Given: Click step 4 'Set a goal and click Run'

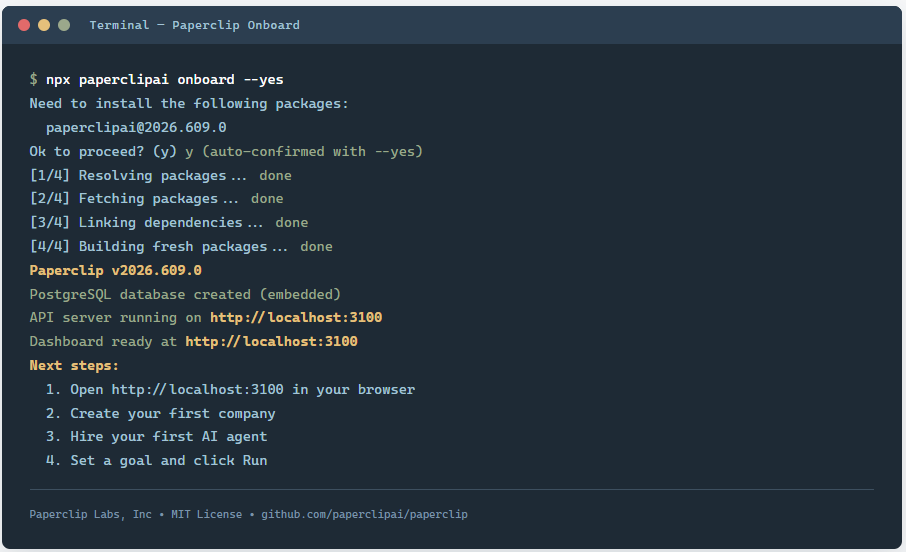Looking at the screenshot, I should tap(157, 461).
